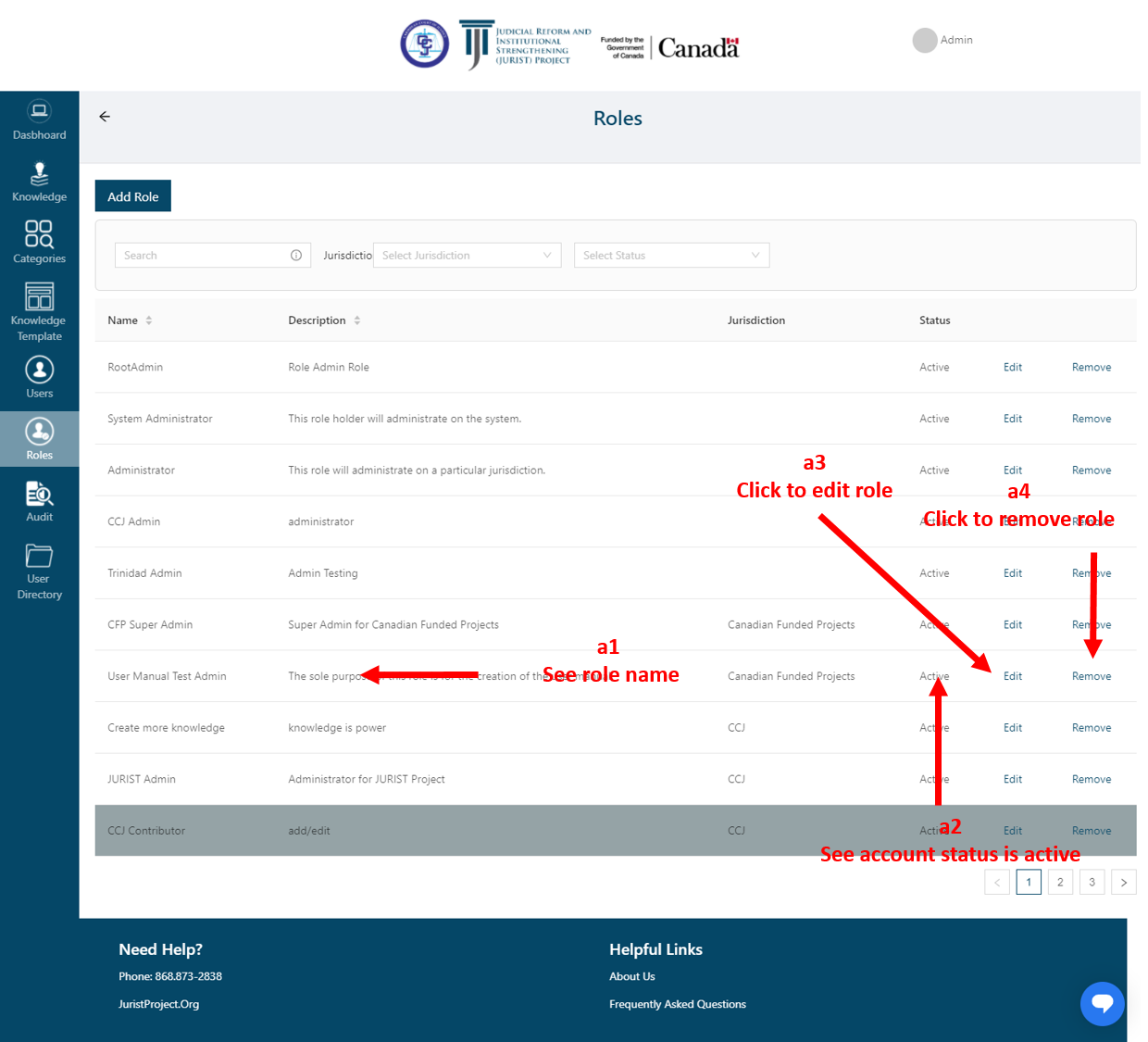Remove the RootAdmin role
The image size is (1148, 1042).
click(1092, 368)
